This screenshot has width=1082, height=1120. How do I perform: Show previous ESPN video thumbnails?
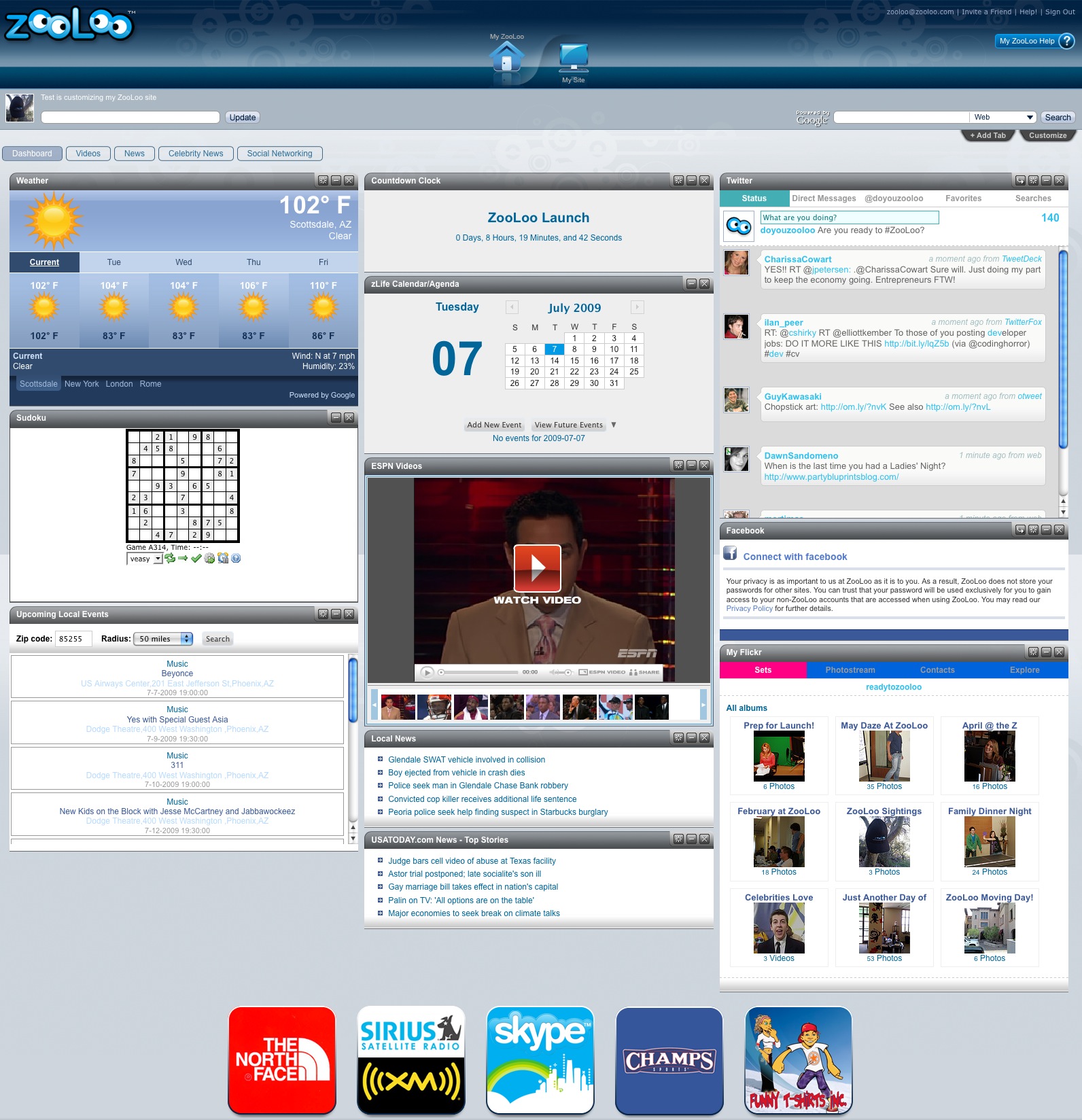pos(374,704)
